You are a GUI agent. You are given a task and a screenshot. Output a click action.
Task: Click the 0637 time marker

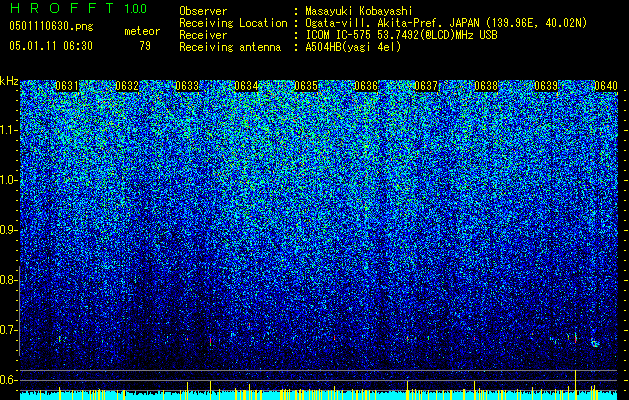426,86
